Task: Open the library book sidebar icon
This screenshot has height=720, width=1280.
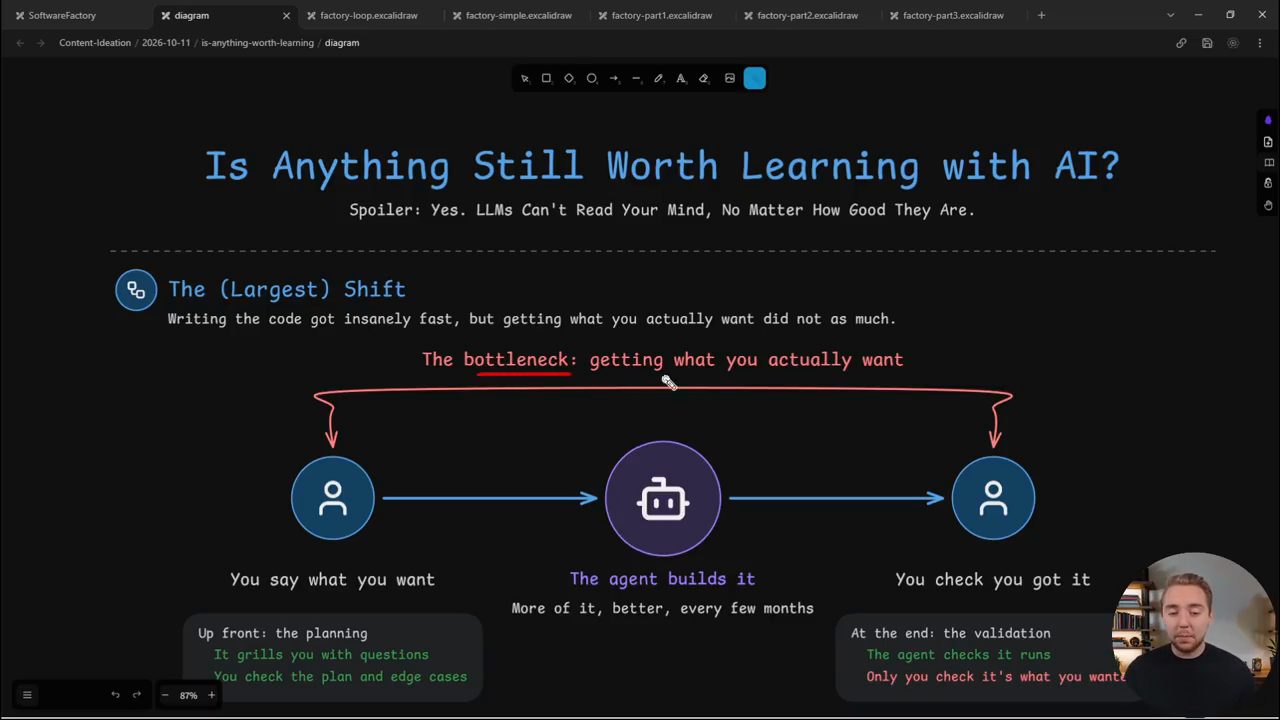Action: [x=1268, y=163]
